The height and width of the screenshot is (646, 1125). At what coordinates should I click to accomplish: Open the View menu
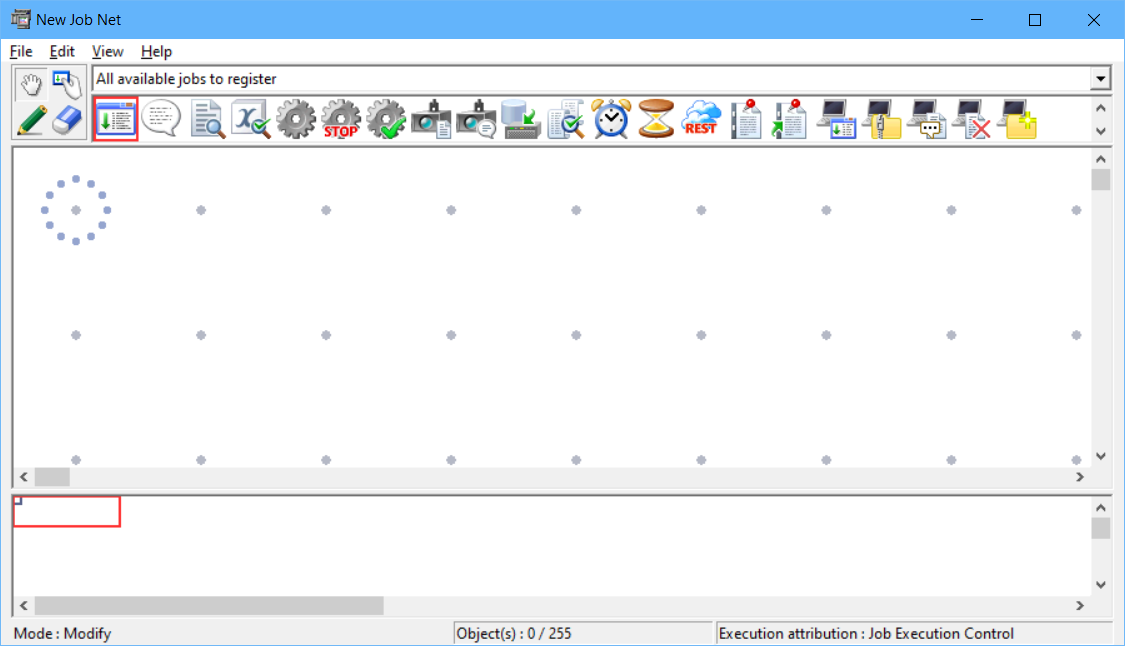tap(108, 52)
